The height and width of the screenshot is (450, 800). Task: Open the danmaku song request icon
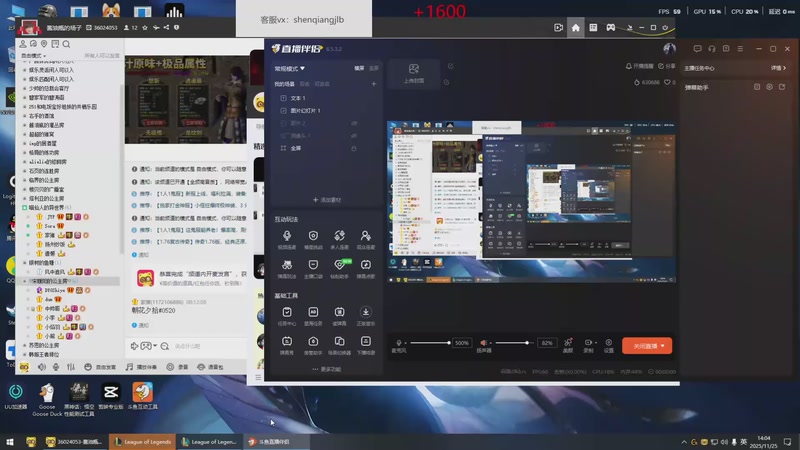pos(365,265)
